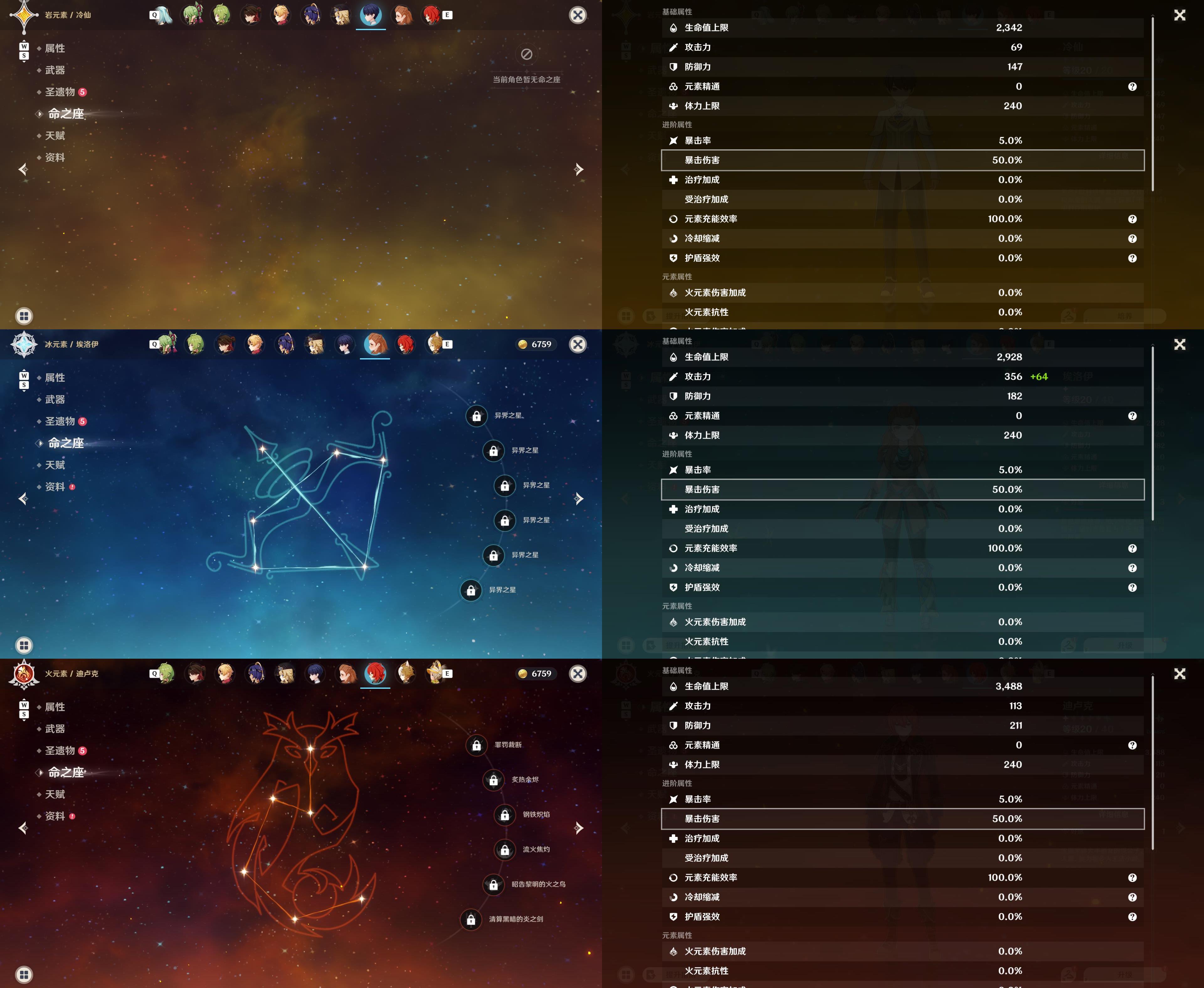Select 命之座 in the 迪卢克 screen menu
This screenshot has height=988, width=1204.
pyautogui.click(x=66, y=772)
